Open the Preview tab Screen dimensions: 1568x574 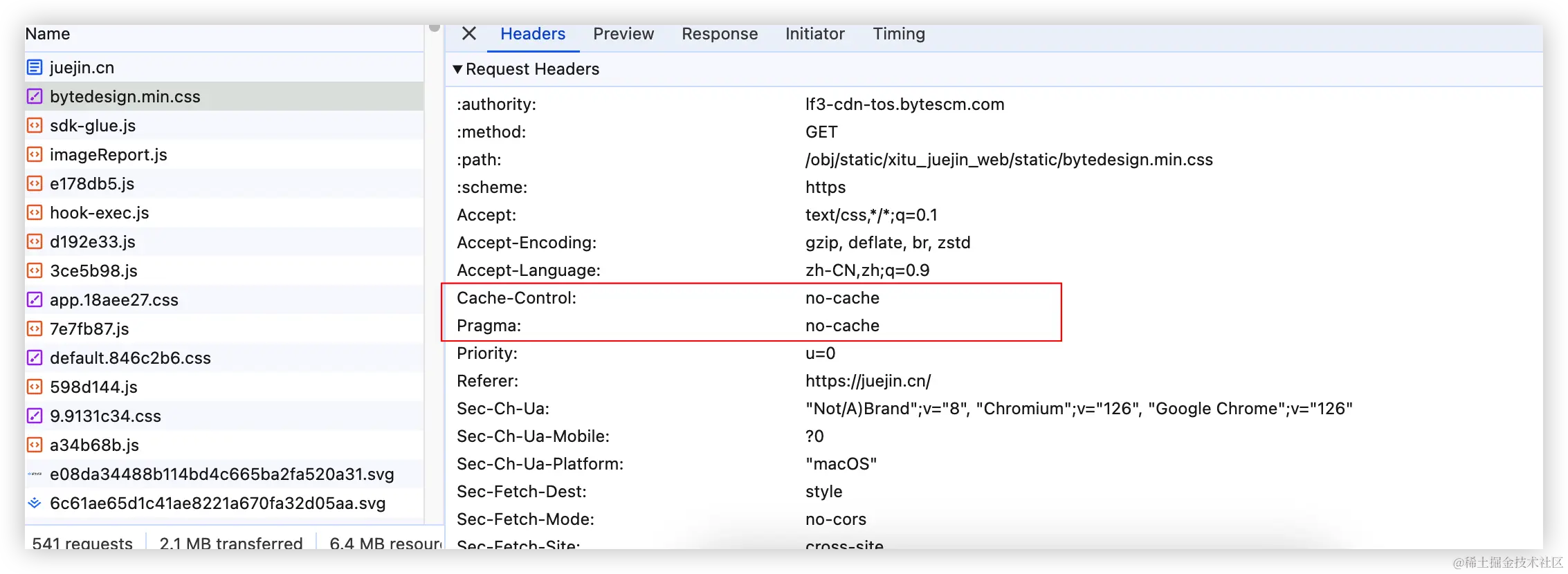click(x=623, y=34)
